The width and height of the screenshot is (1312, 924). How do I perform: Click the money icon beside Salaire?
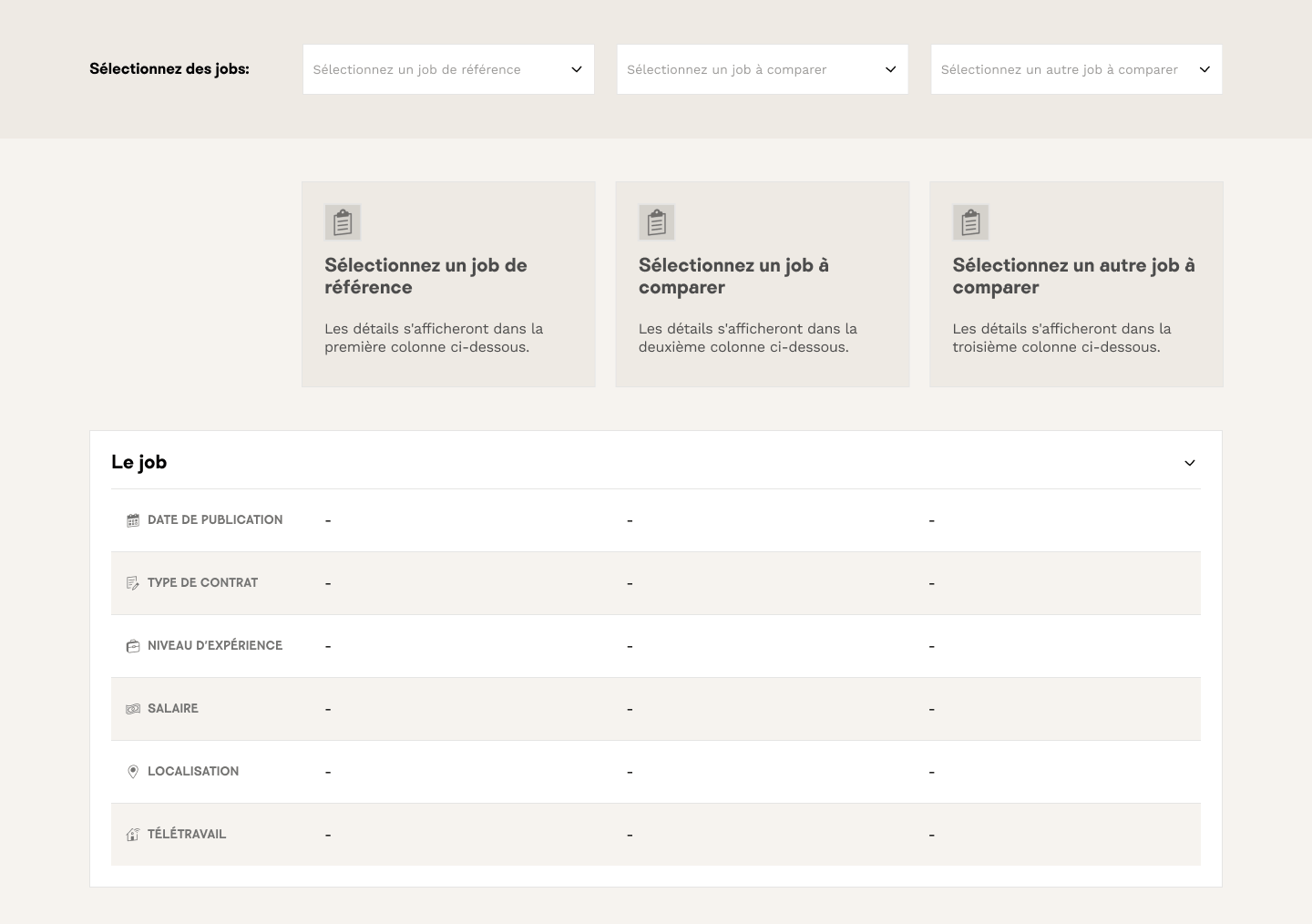[133, 709]
